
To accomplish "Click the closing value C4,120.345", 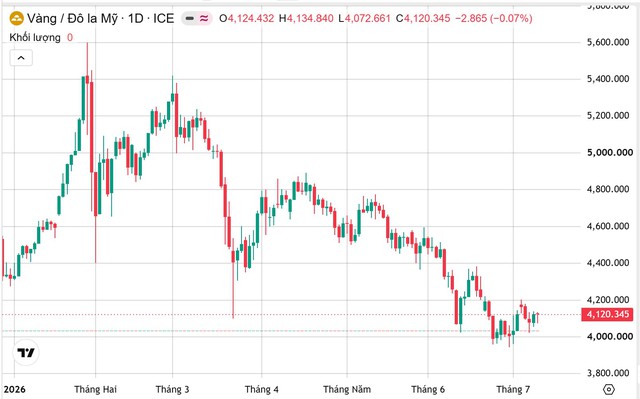I will coord(423,18).
